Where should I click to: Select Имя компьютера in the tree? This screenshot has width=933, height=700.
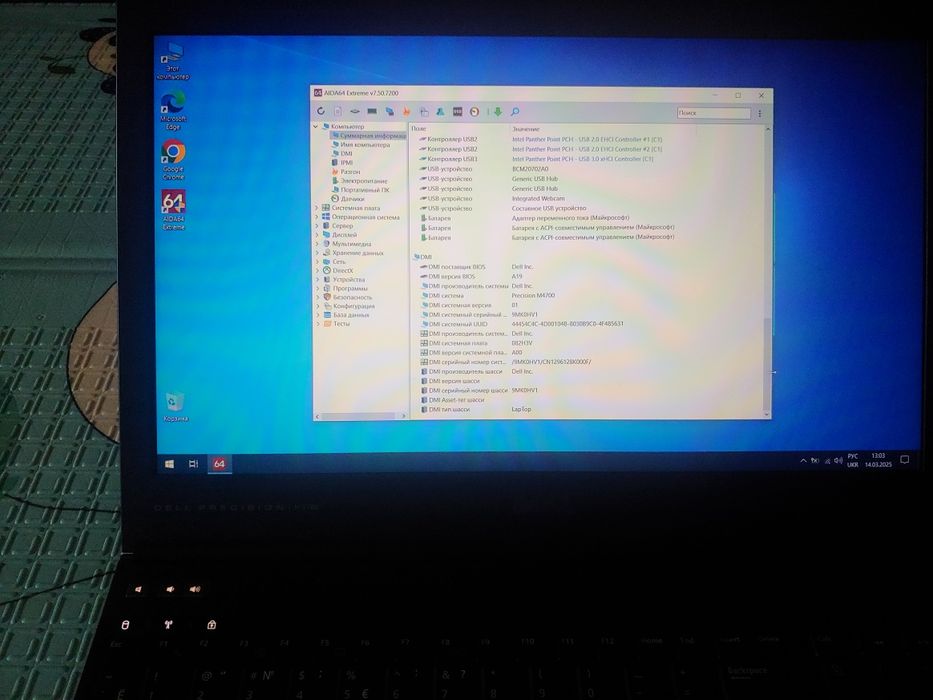(x=361, y=145)
